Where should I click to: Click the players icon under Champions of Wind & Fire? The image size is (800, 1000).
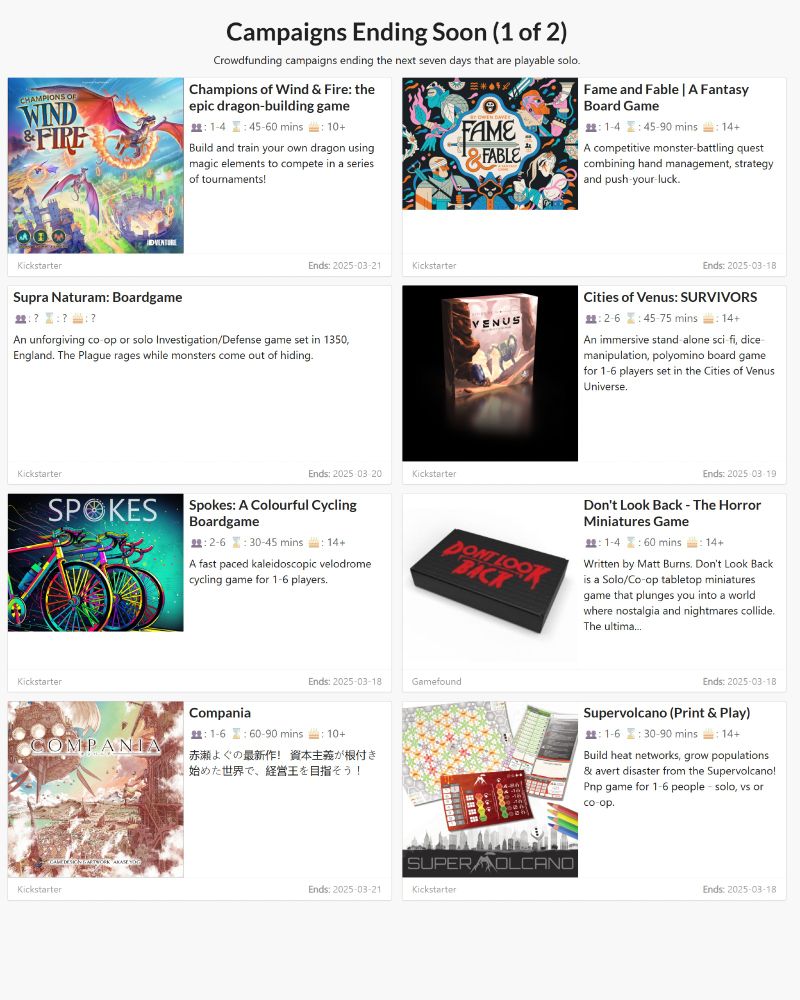(196, 127)
